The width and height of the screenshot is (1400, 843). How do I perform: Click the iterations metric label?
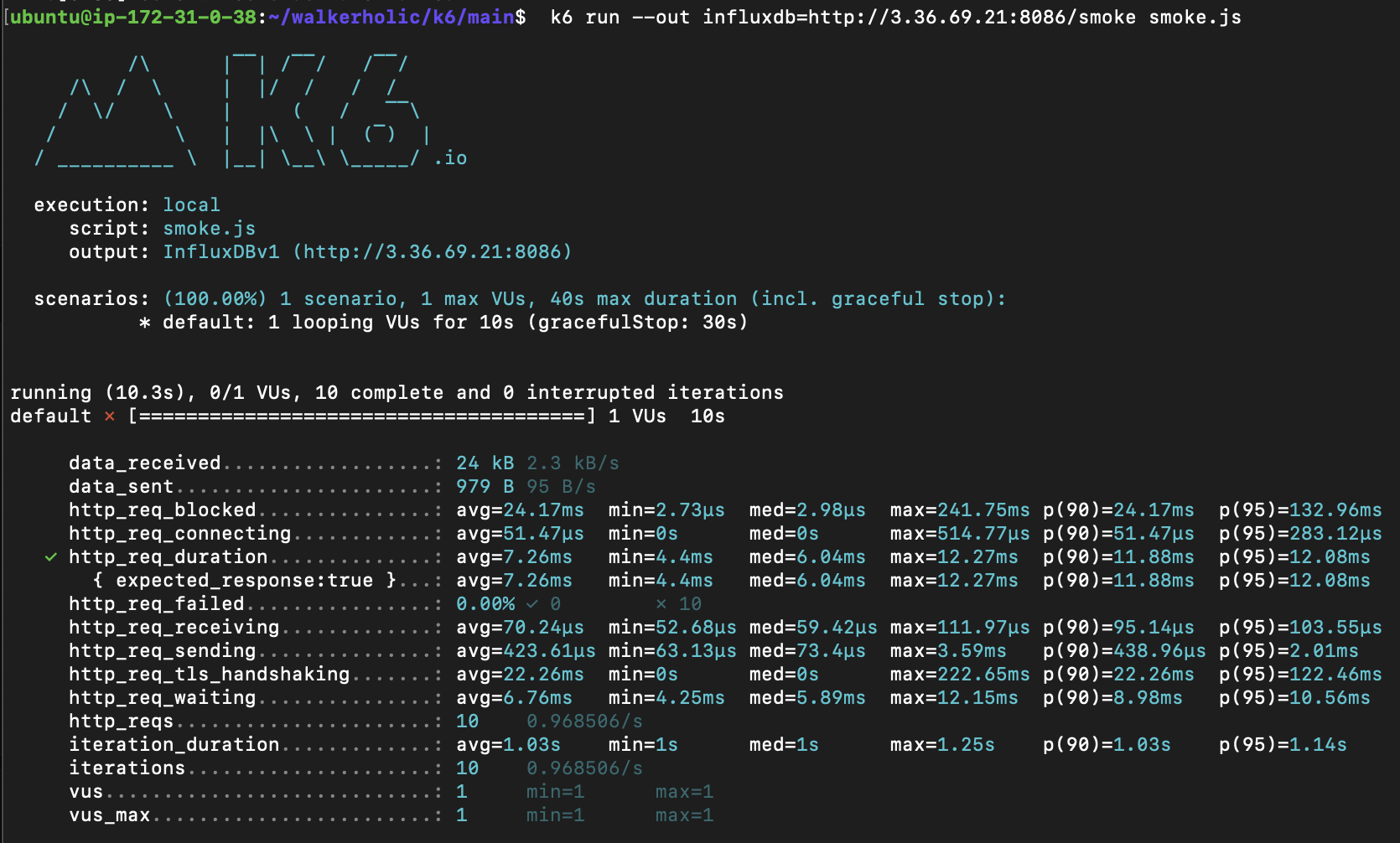(x=127, y=768)
